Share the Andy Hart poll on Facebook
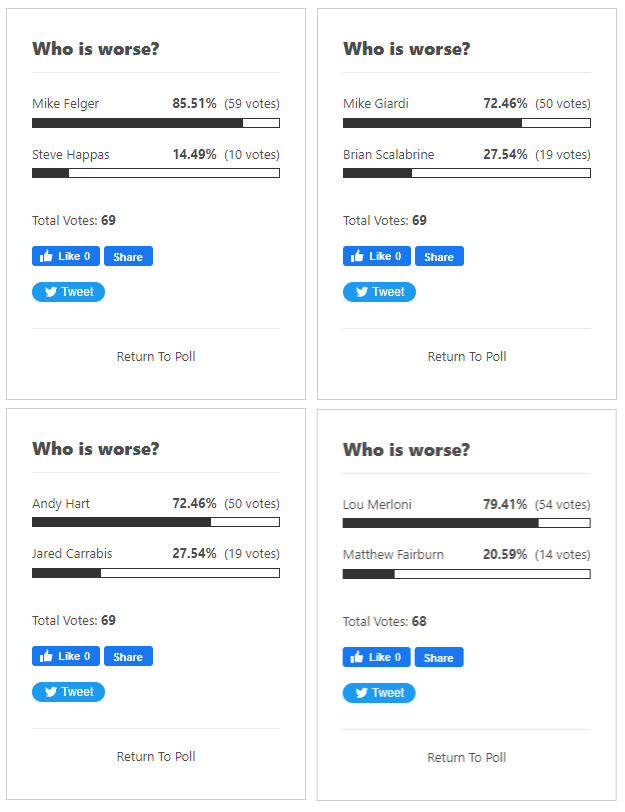 [128, 657]
